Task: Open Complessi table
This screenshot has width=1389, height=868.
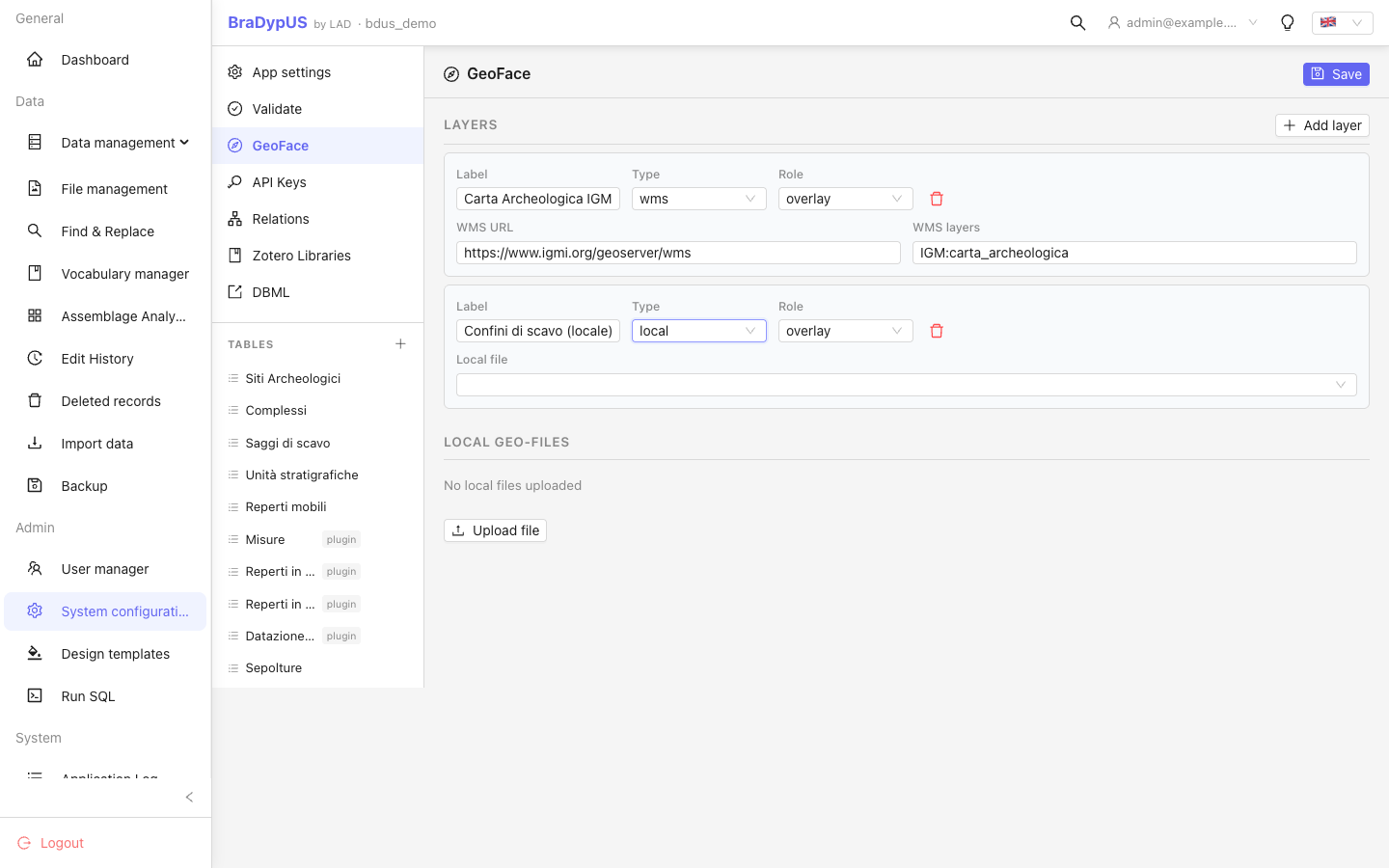Action: tap(317, 410)
